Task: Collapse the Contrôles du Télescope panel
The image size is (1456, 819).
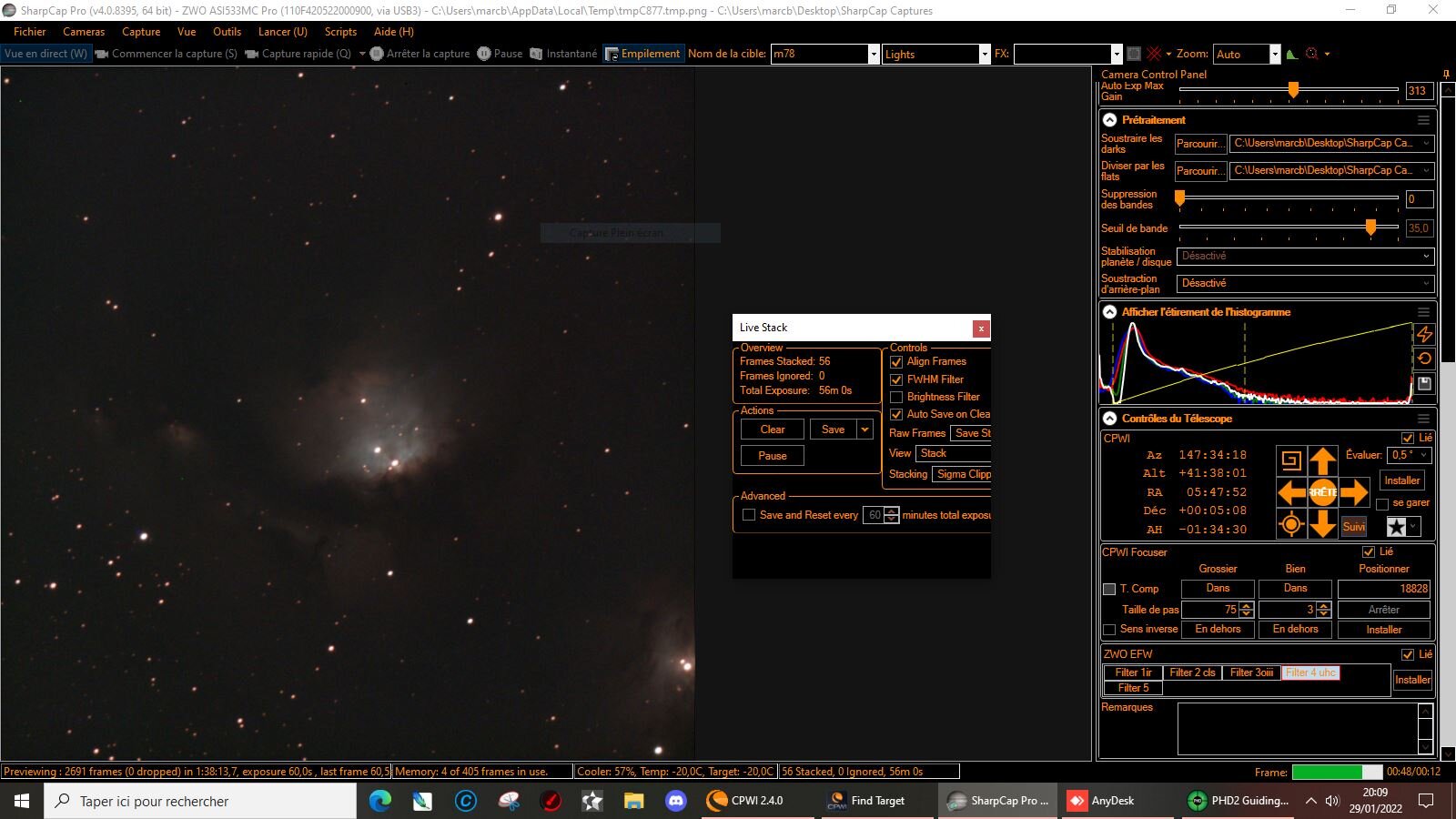Action: [1109, 419]
